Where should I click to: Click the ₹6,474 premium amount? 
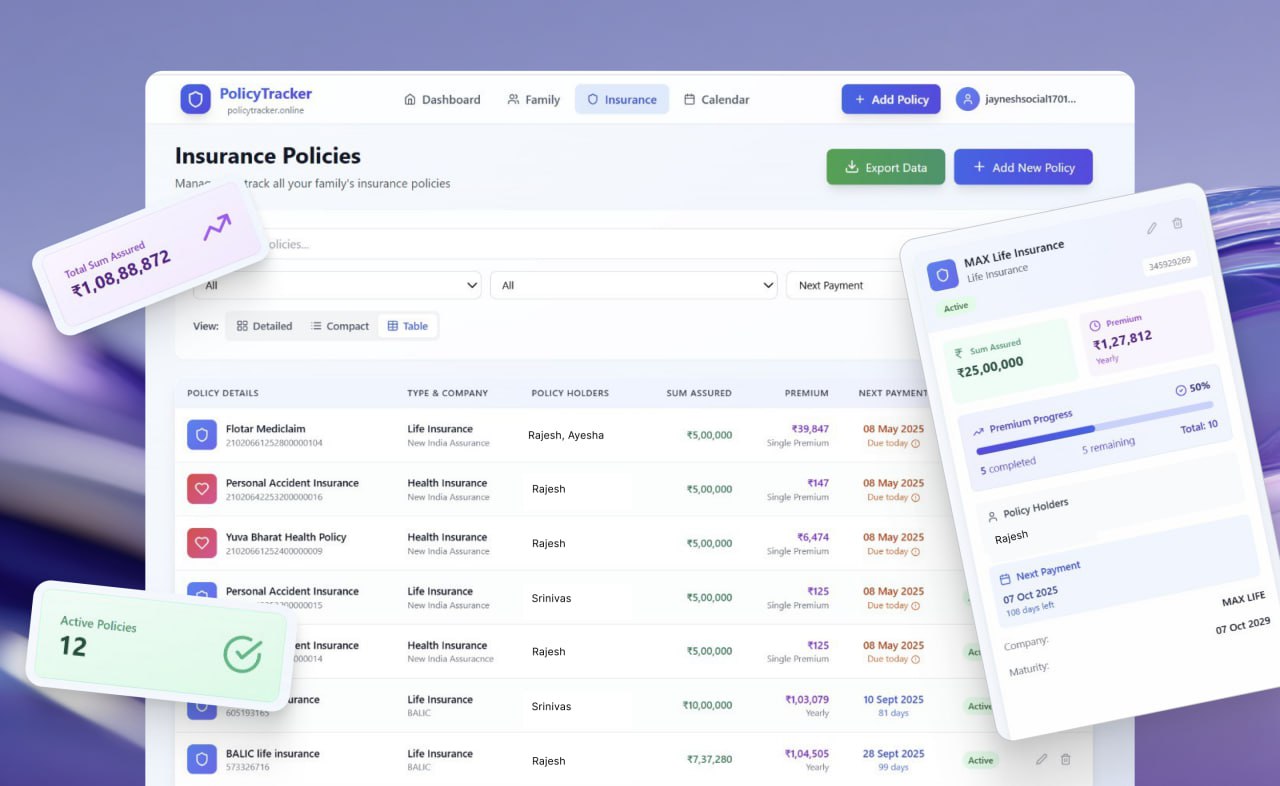point(813,537)
